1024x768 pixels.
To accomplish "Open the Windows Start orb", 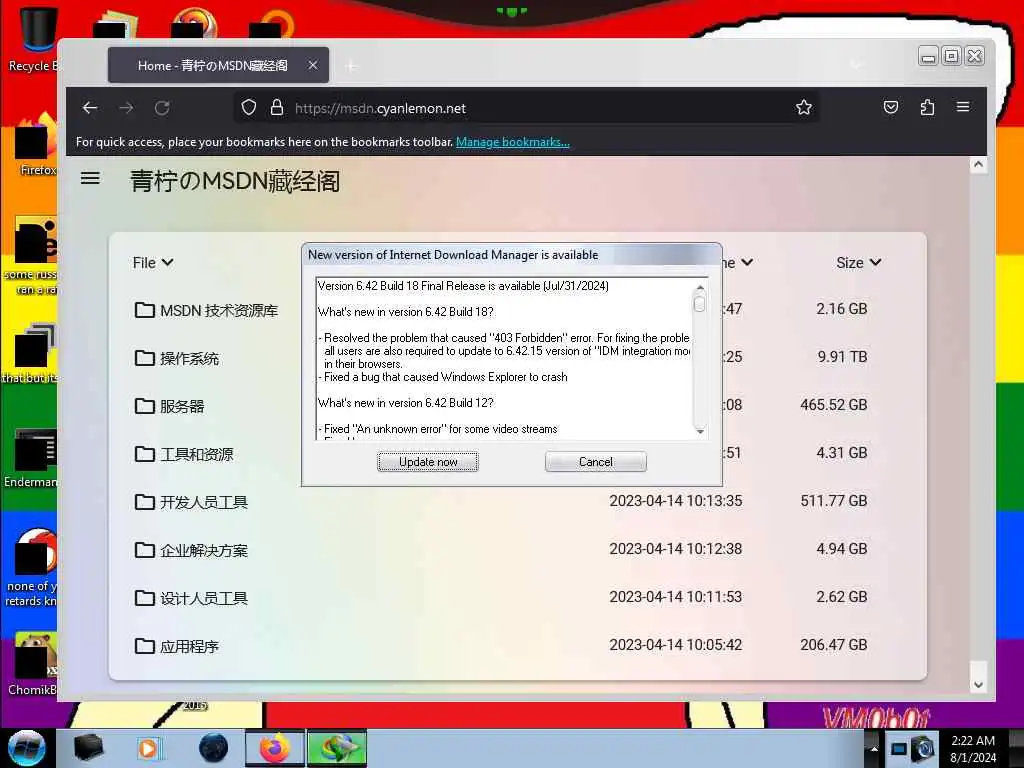I will click(27, 748).
